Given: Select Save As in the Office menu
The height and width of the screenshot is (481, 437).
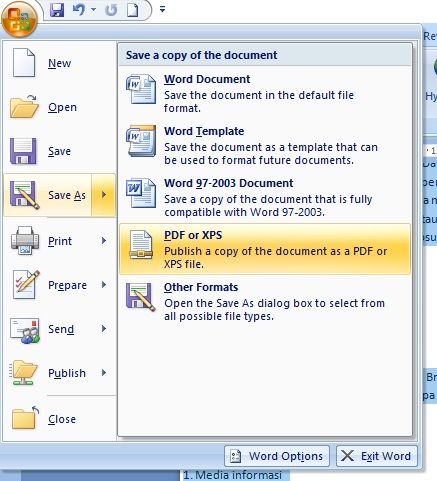Looking at the screenshot, I should point(48,195).
